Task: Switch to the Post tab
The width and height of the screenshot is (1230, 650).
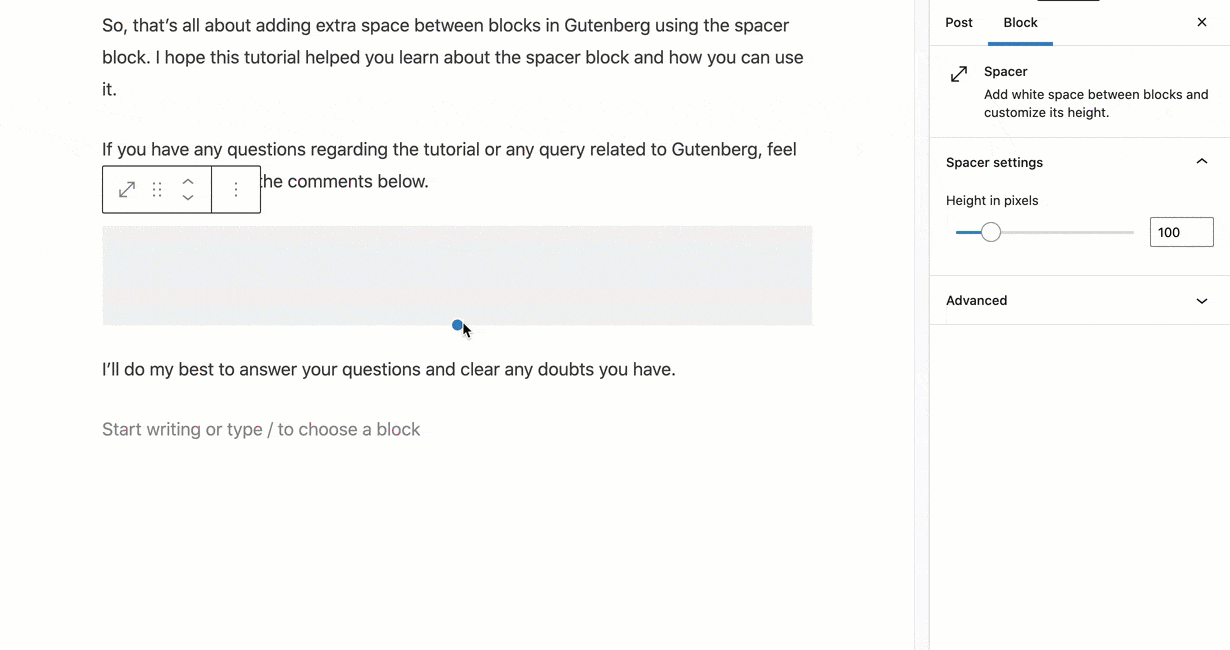Action: (958, 22)
